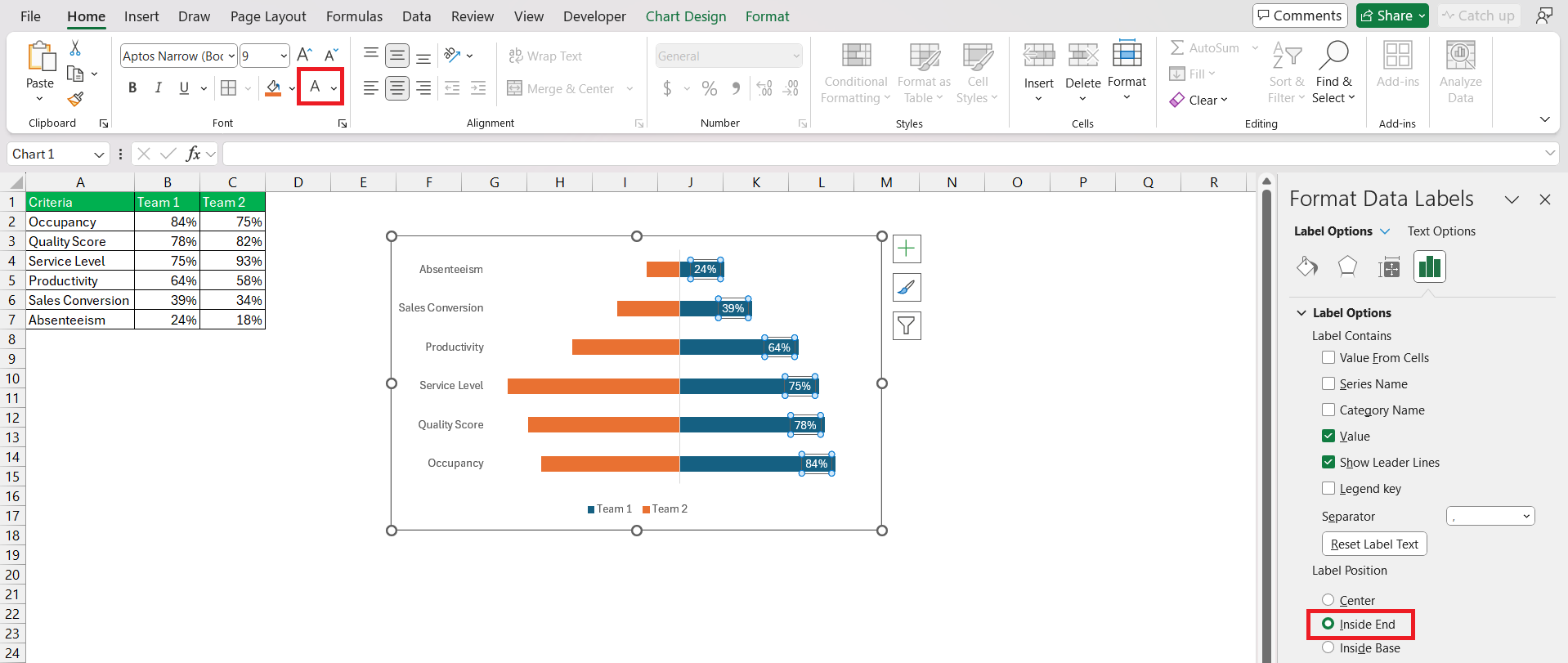
Task: Select the Center label position
Action: pos(1328,600)
